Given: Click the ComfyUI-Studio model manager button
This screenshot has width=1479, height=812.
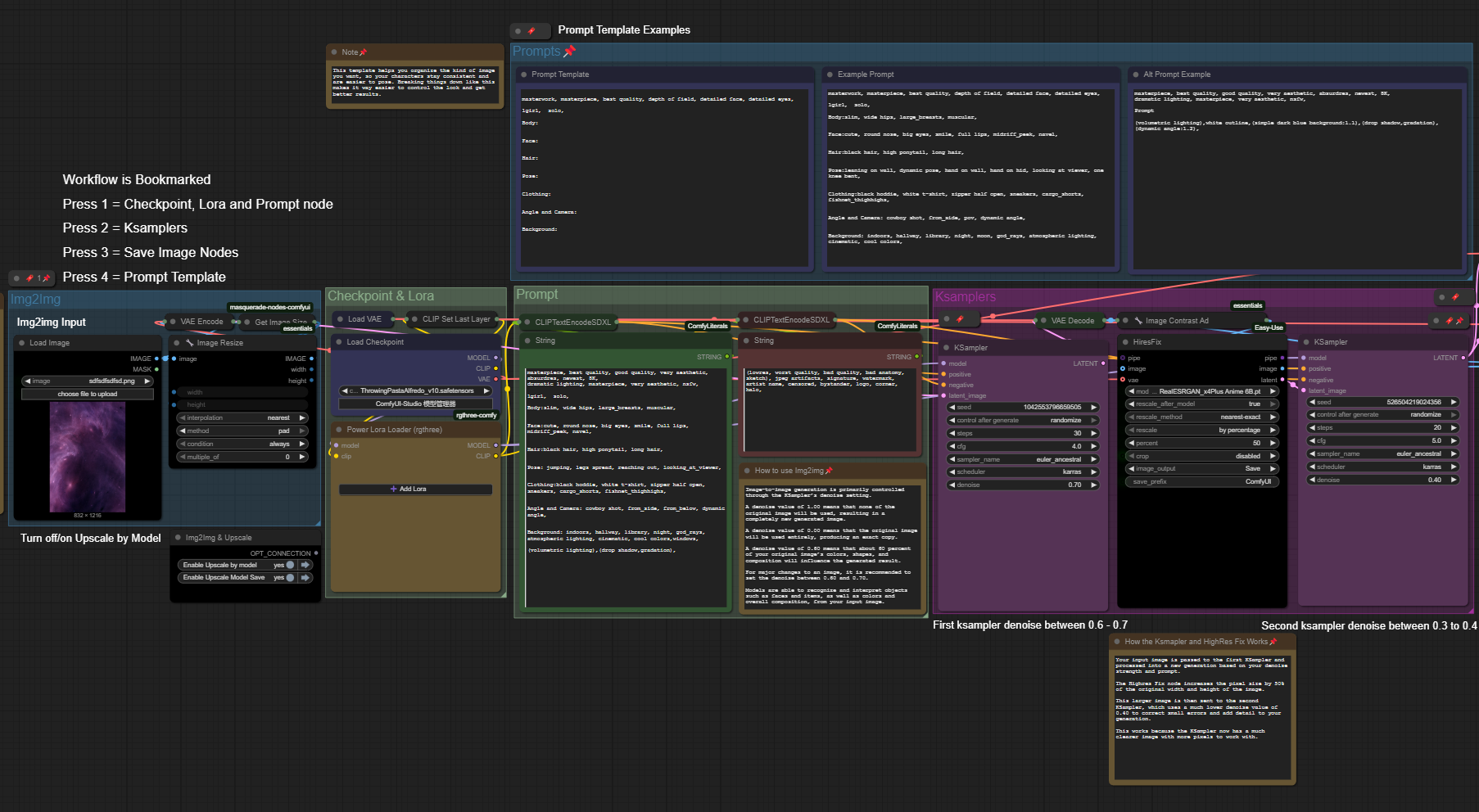Looking at the screenshot, I should click(x=415, y=404).
